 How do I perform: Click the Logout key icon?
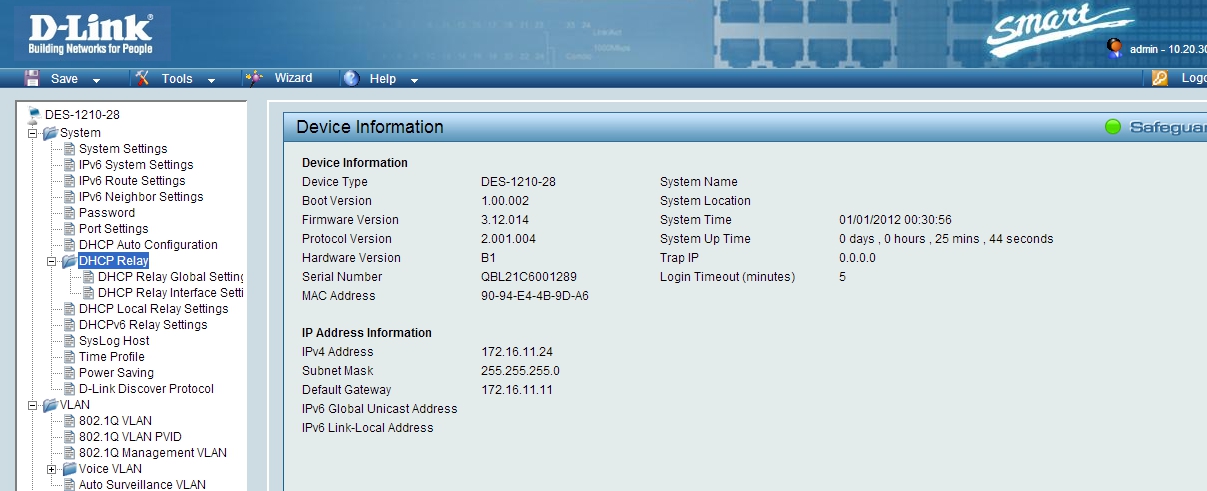(x=1160, y=78)
